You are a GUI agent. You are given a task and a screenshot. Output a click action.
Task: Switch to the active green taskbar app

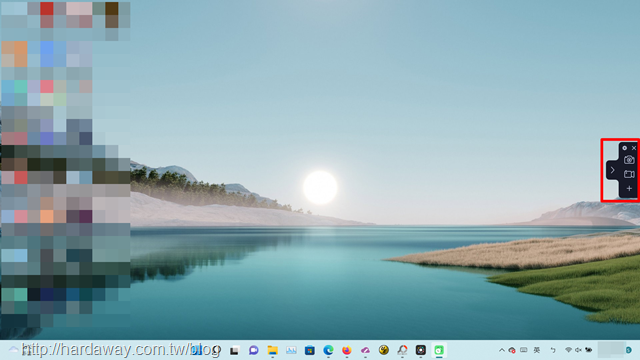click(439, 350)
